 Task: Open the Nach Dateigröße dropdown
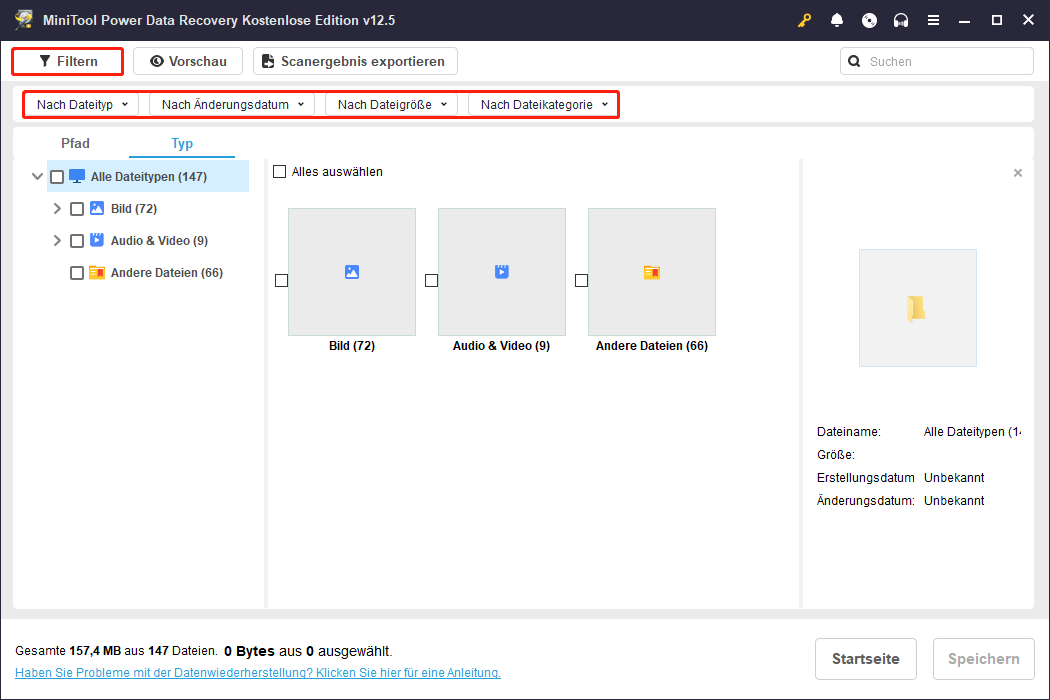[391, 104]
